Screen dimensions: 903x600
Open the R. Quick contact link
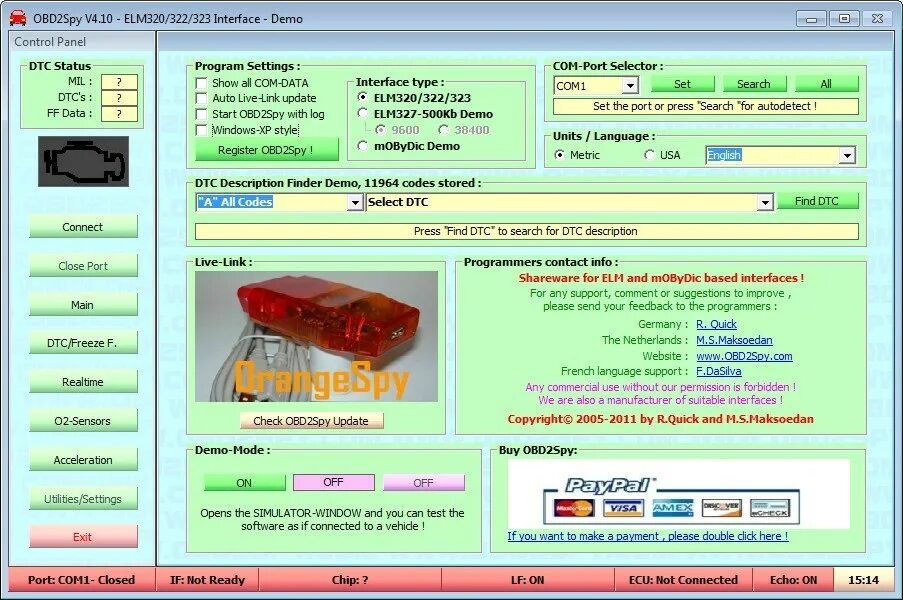716,324
